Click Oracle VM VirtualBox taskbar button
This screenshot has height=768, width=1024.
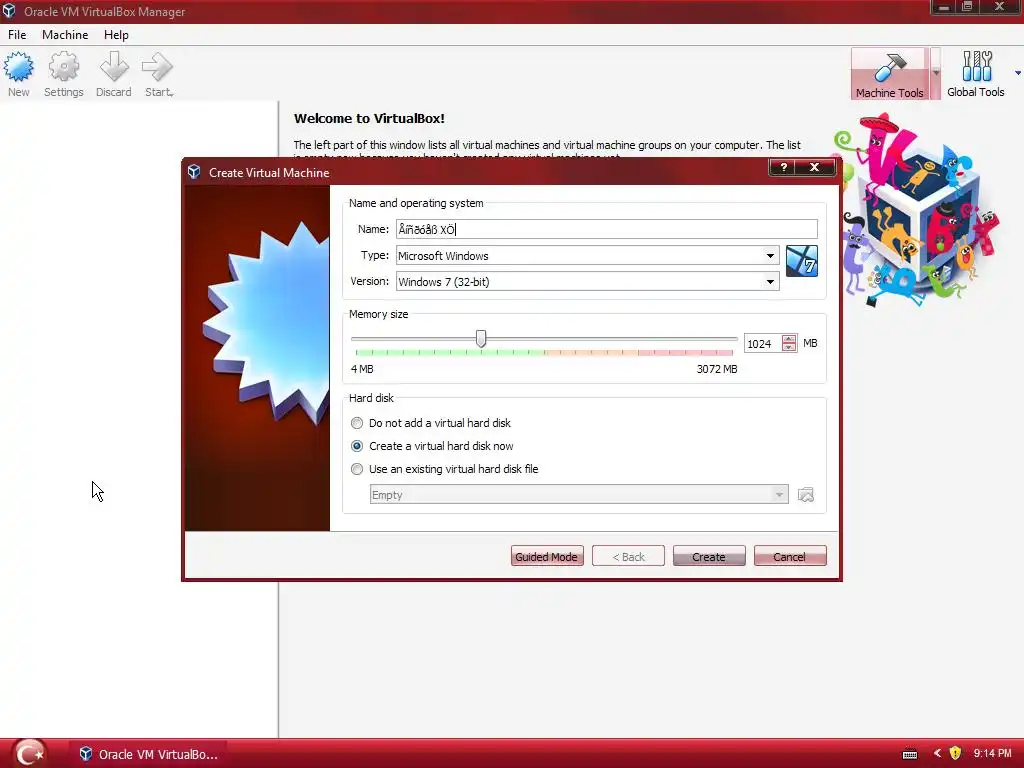pyautogui.click(x=149, y=754)
